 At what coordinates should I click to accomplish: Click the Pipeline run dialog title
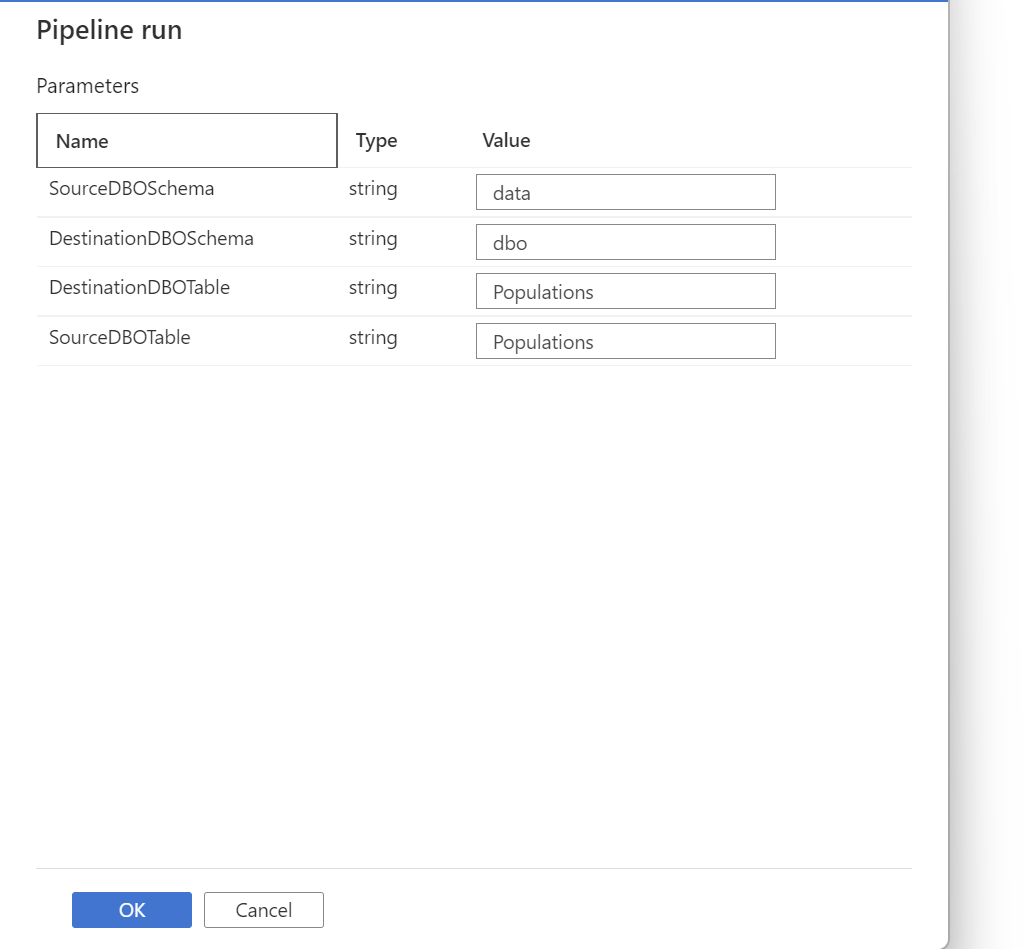pyautogui.click(x=109, y=30)
